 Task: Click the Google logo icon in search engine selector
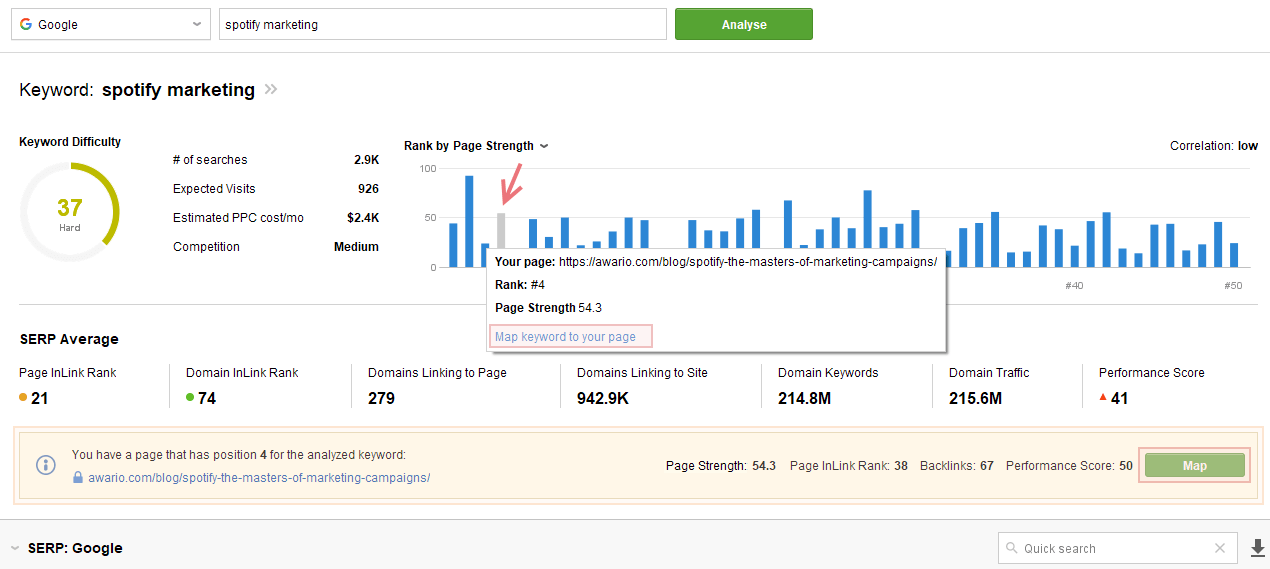[x=25, y=25]
